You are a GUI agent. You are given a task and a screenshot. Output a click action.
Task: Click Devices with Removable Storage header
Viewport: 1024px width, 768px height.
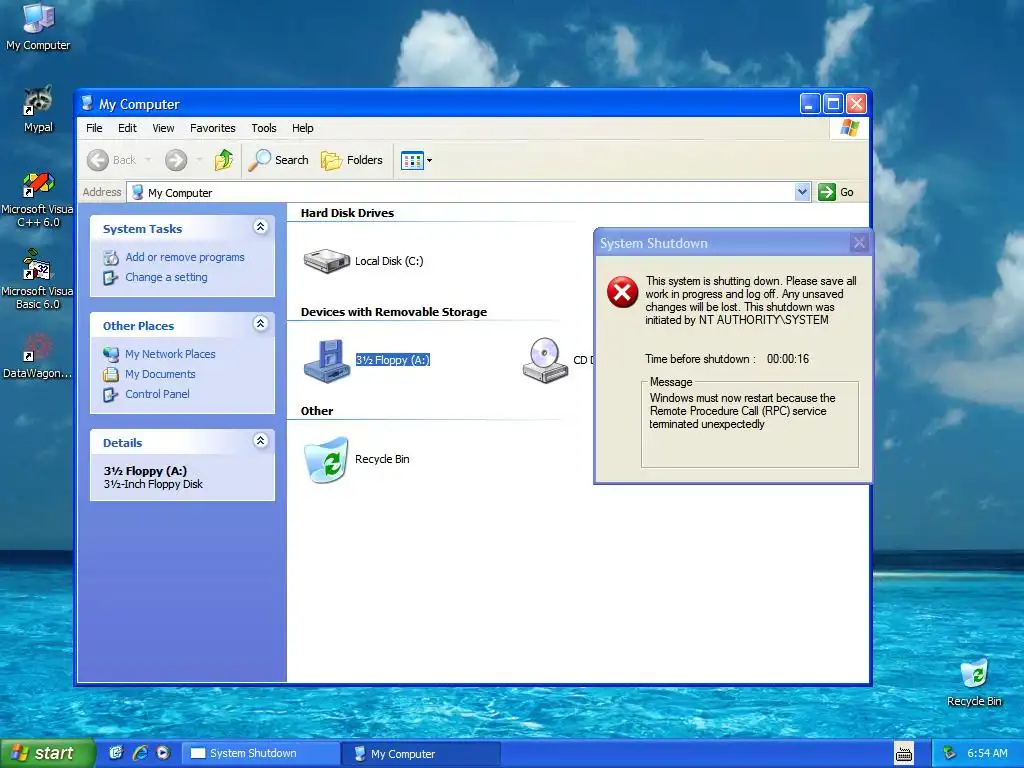coord(394,312)
